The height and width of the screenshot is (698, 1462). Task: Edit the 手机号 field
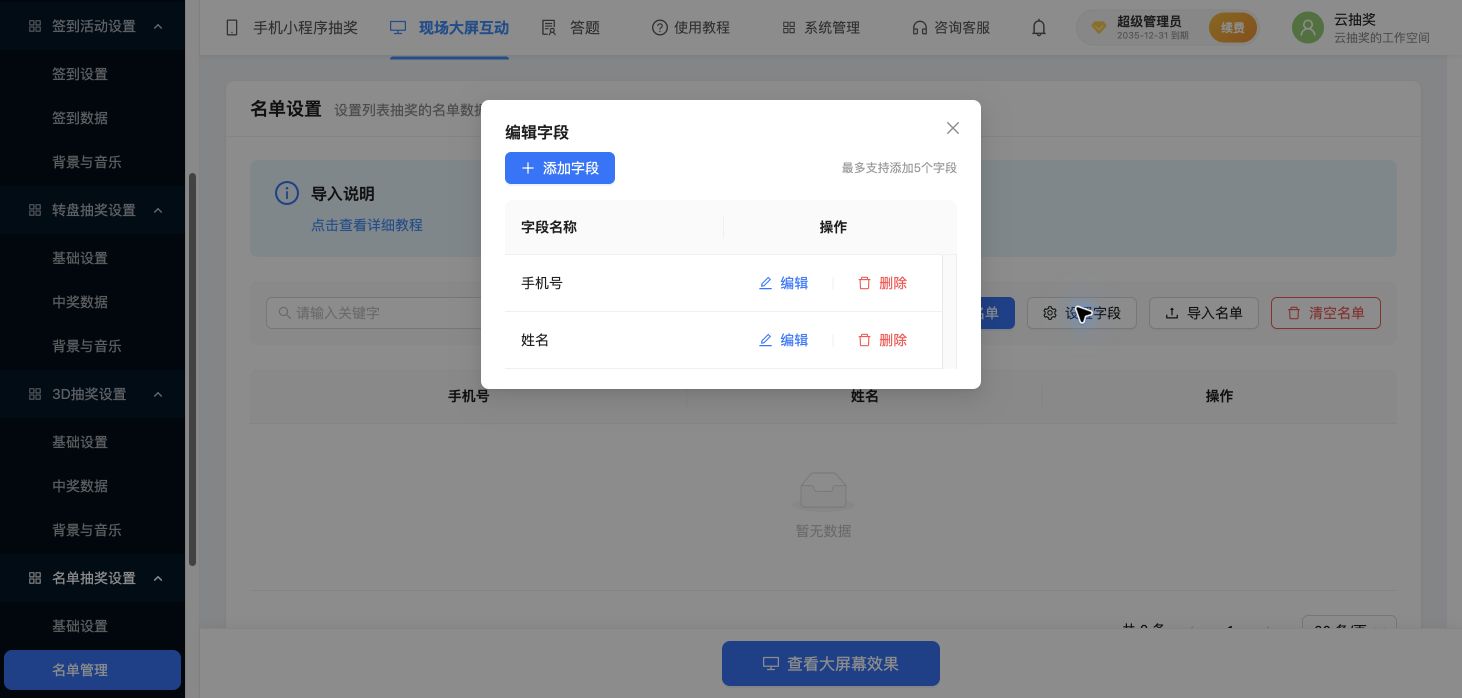tap(783, 283)
